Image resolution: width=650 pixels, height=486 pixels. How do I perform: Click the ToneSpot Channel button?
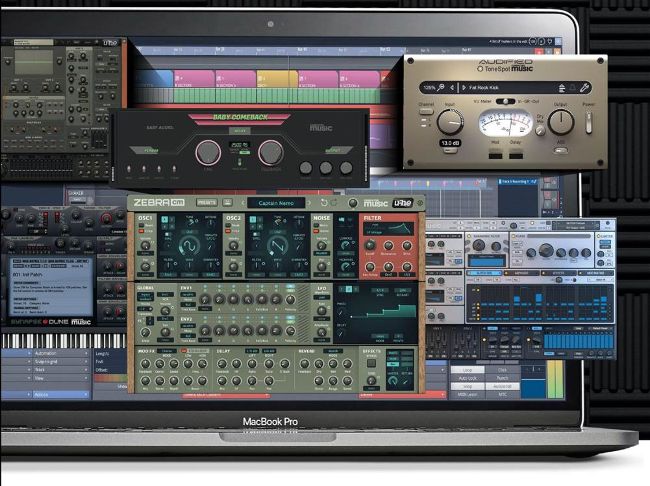click(426, 112)
